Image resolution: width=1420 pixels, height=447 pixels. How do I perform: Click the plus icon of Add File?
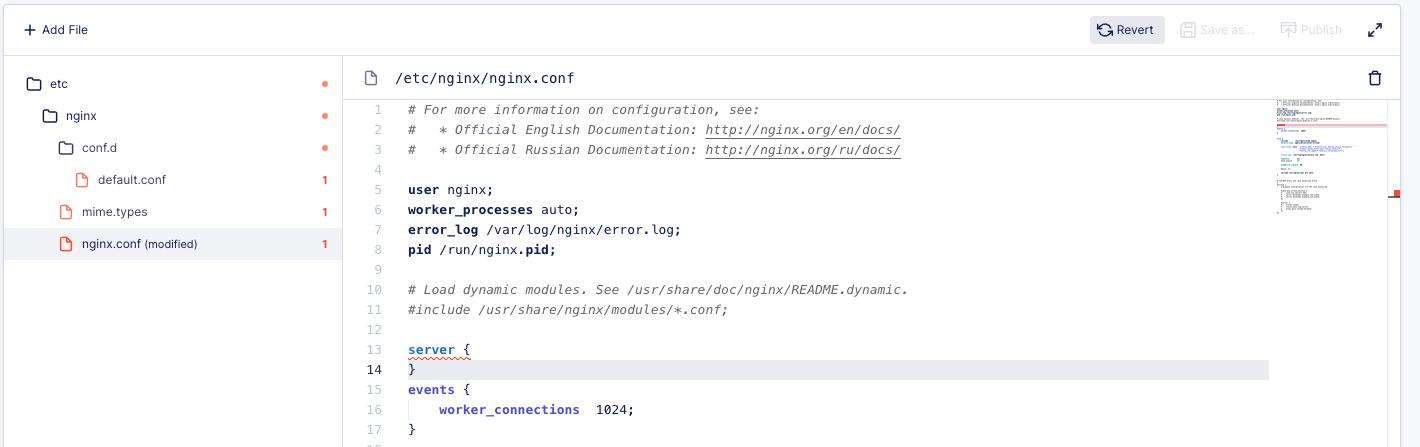coord(30,30)
